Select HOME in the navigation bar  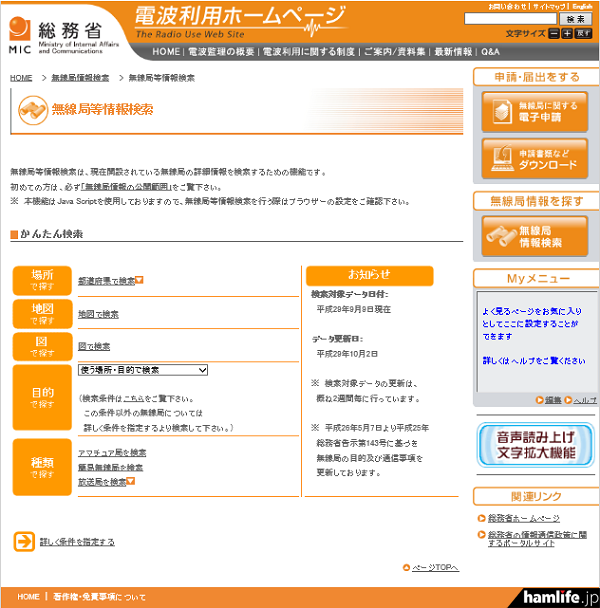(165, 51)
